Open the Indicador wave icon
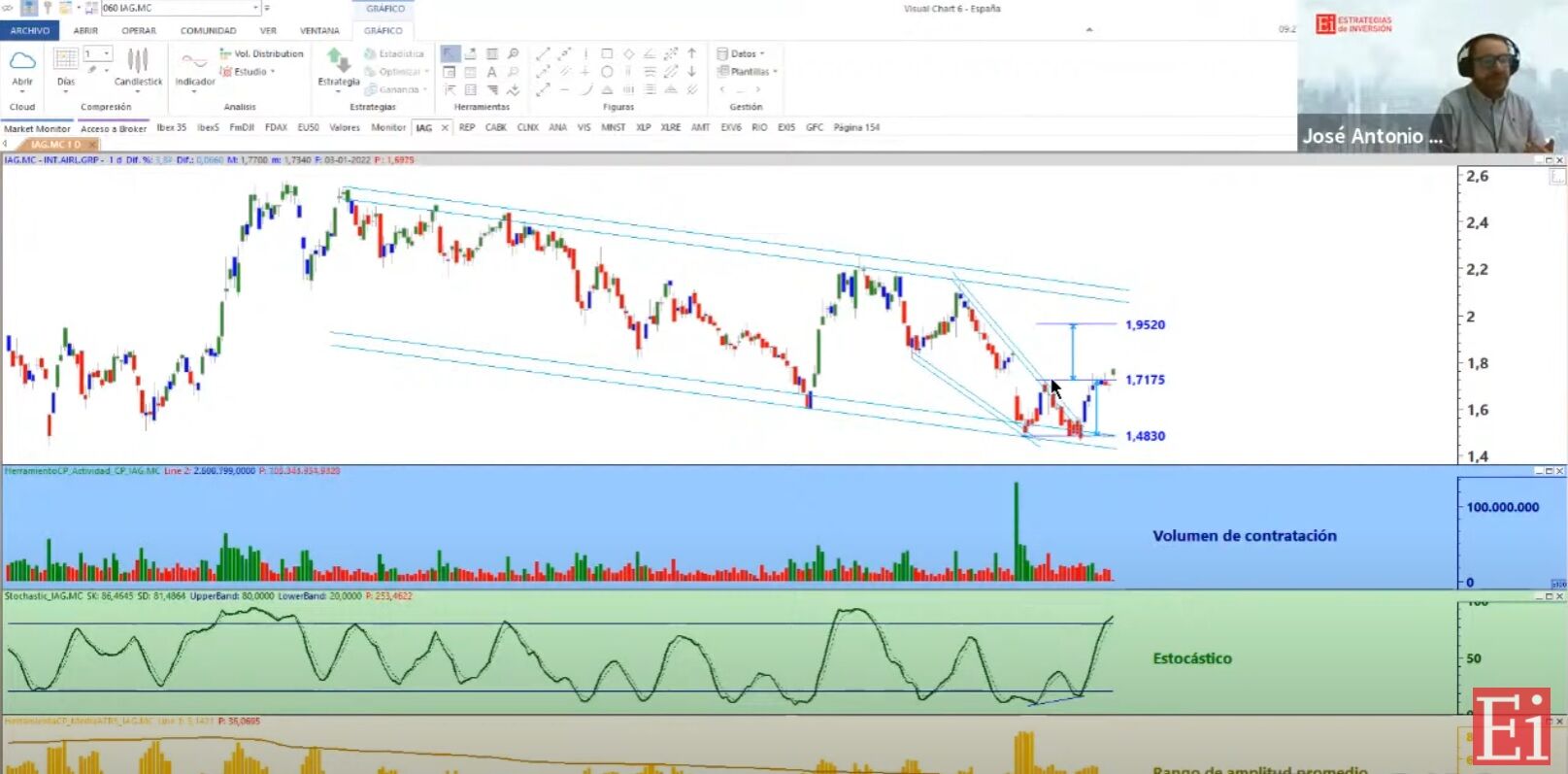1568x774 pixels. (x=194, y=60)
